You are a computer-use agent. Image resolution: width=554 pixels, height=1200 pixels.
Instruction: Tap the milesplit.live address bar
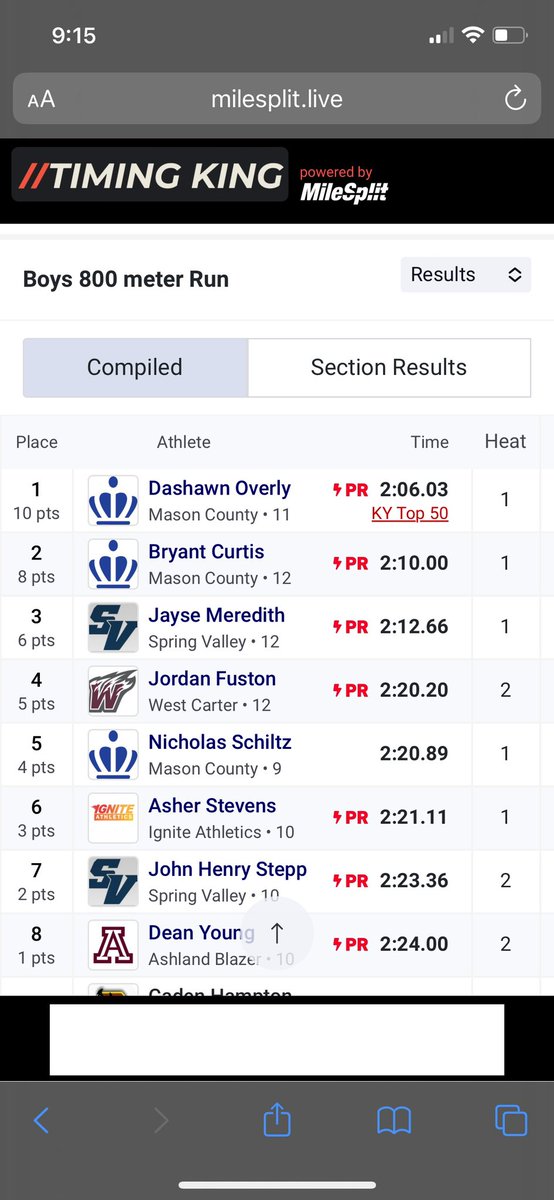pos(277,99)
